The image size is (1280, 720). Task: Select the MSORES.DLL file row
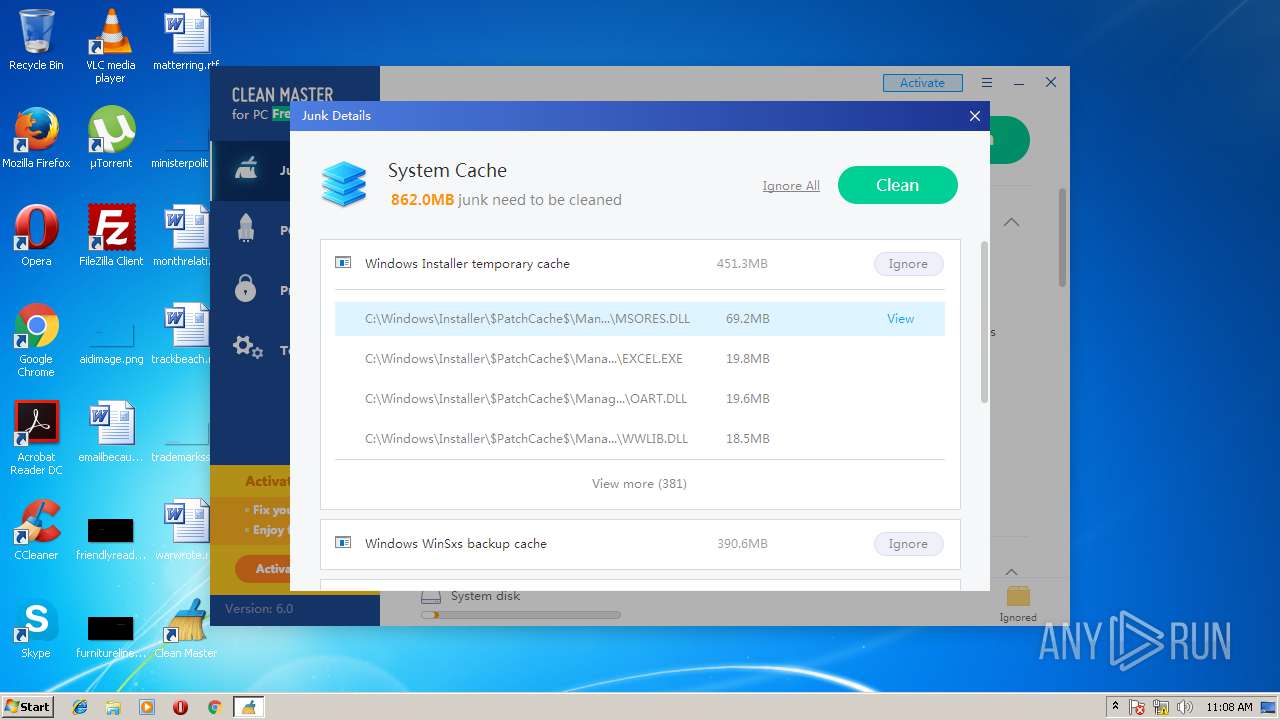pos(639,318)
